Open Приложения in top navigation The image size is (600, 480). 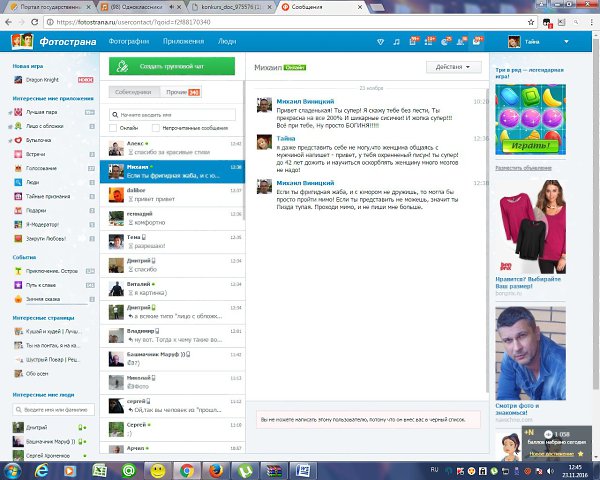(x=183, y=42)
